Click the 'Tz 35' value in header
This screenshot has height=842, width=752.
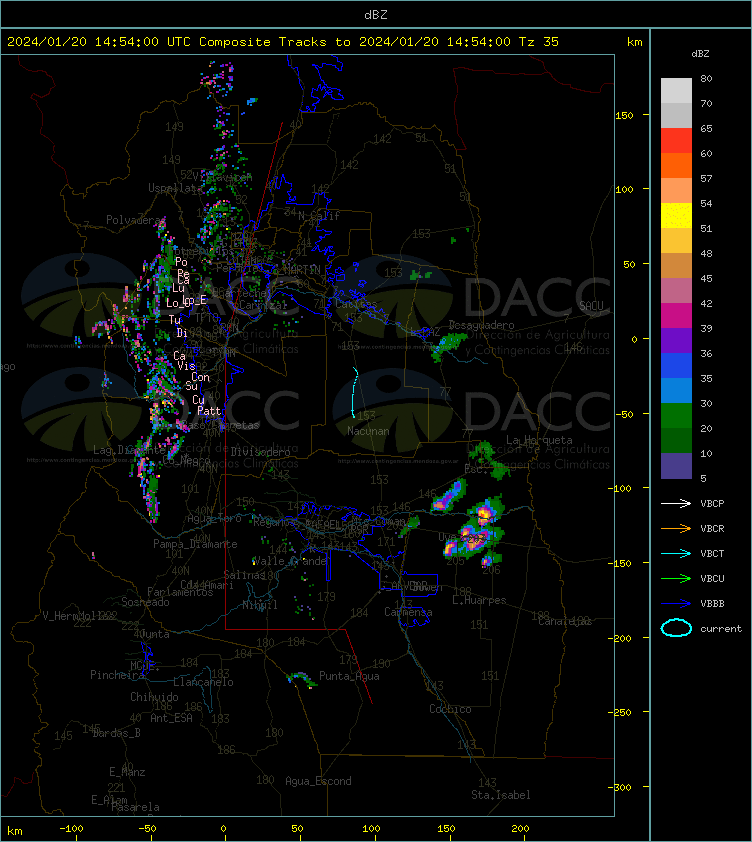539,42
